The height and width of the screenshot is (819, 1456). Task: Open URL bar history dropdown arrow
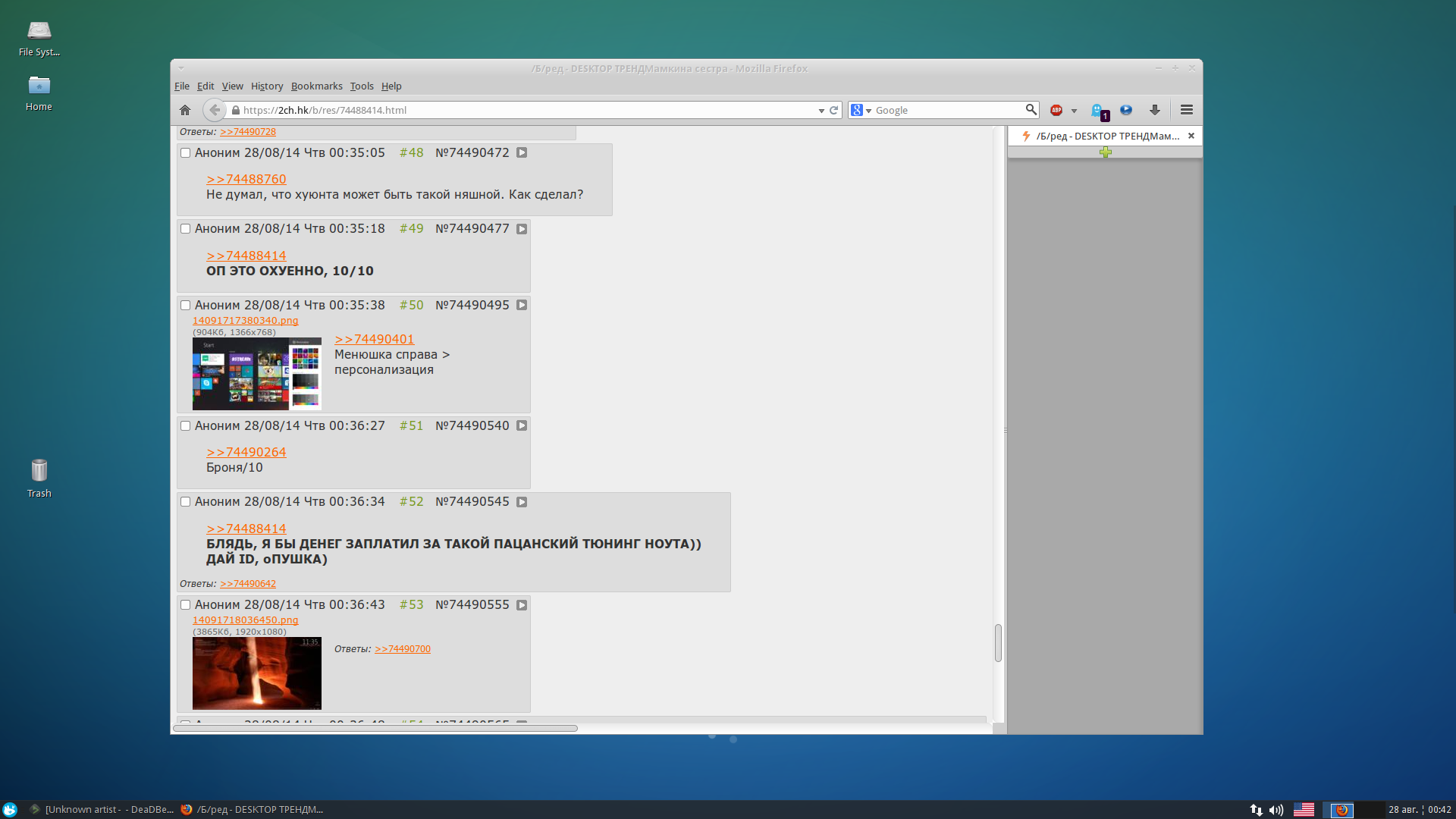coord(821,111)
